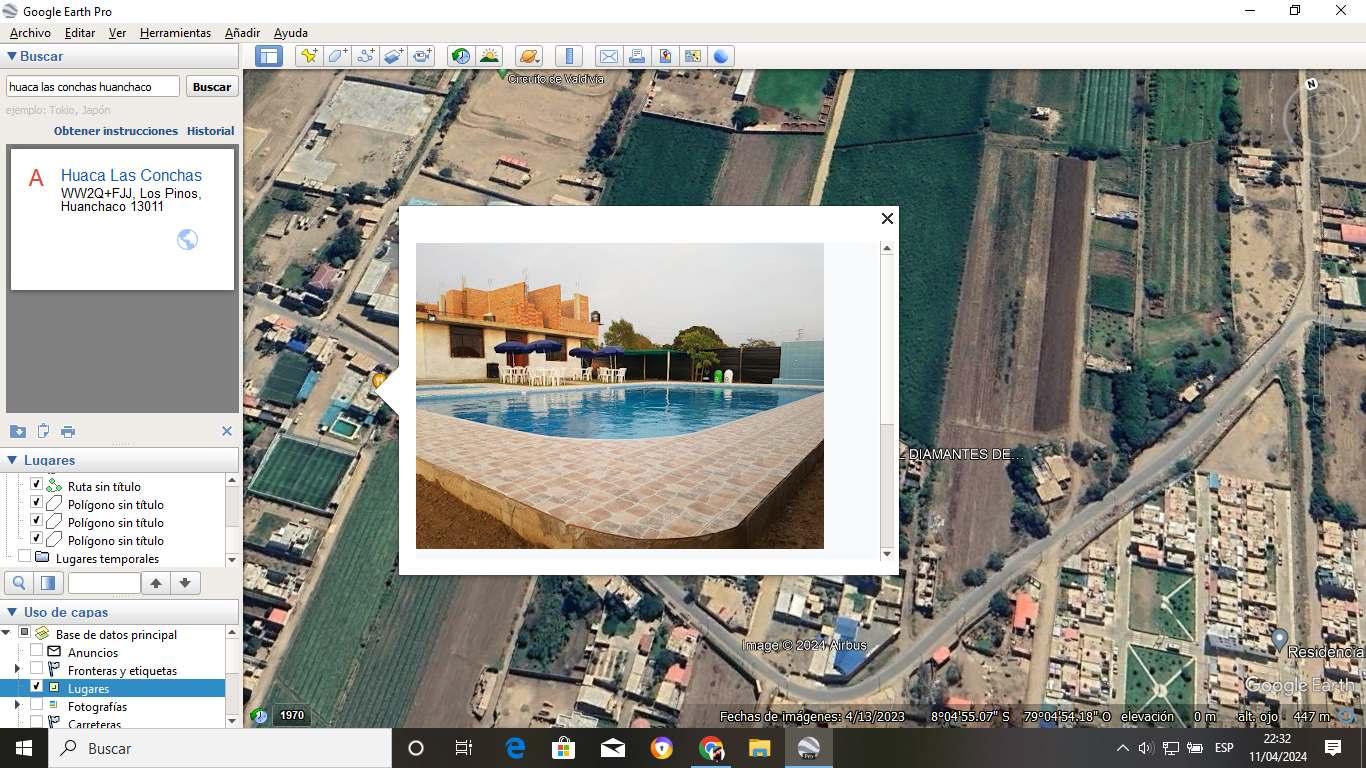Check the Lugares temporales checkbox
Screen dimensions: 1366x768
click(24, 556)
